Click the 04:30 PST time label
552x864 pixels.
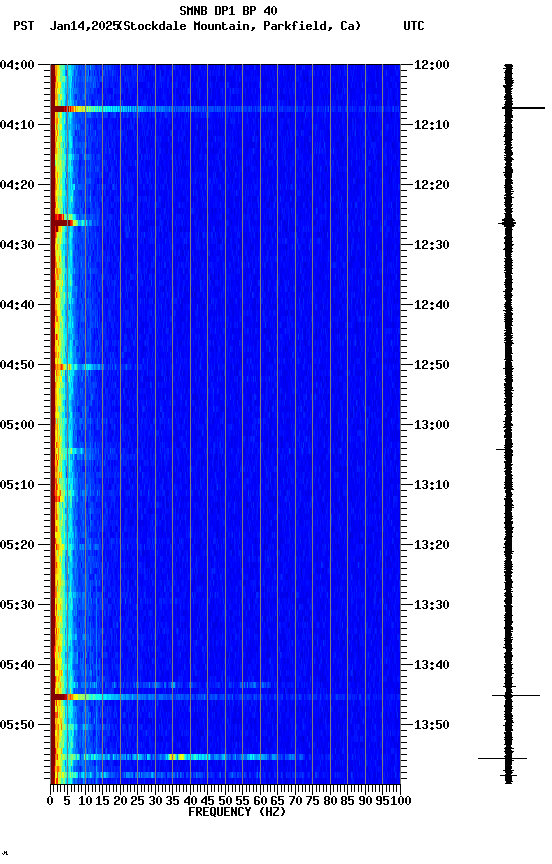click(17, 245)
